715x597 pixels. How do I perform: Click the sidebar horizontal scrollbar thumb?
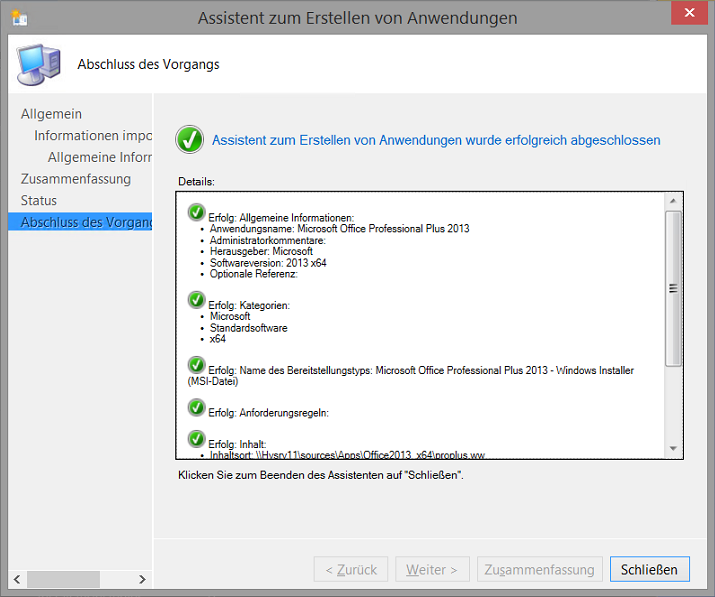[x=63, y=579]
